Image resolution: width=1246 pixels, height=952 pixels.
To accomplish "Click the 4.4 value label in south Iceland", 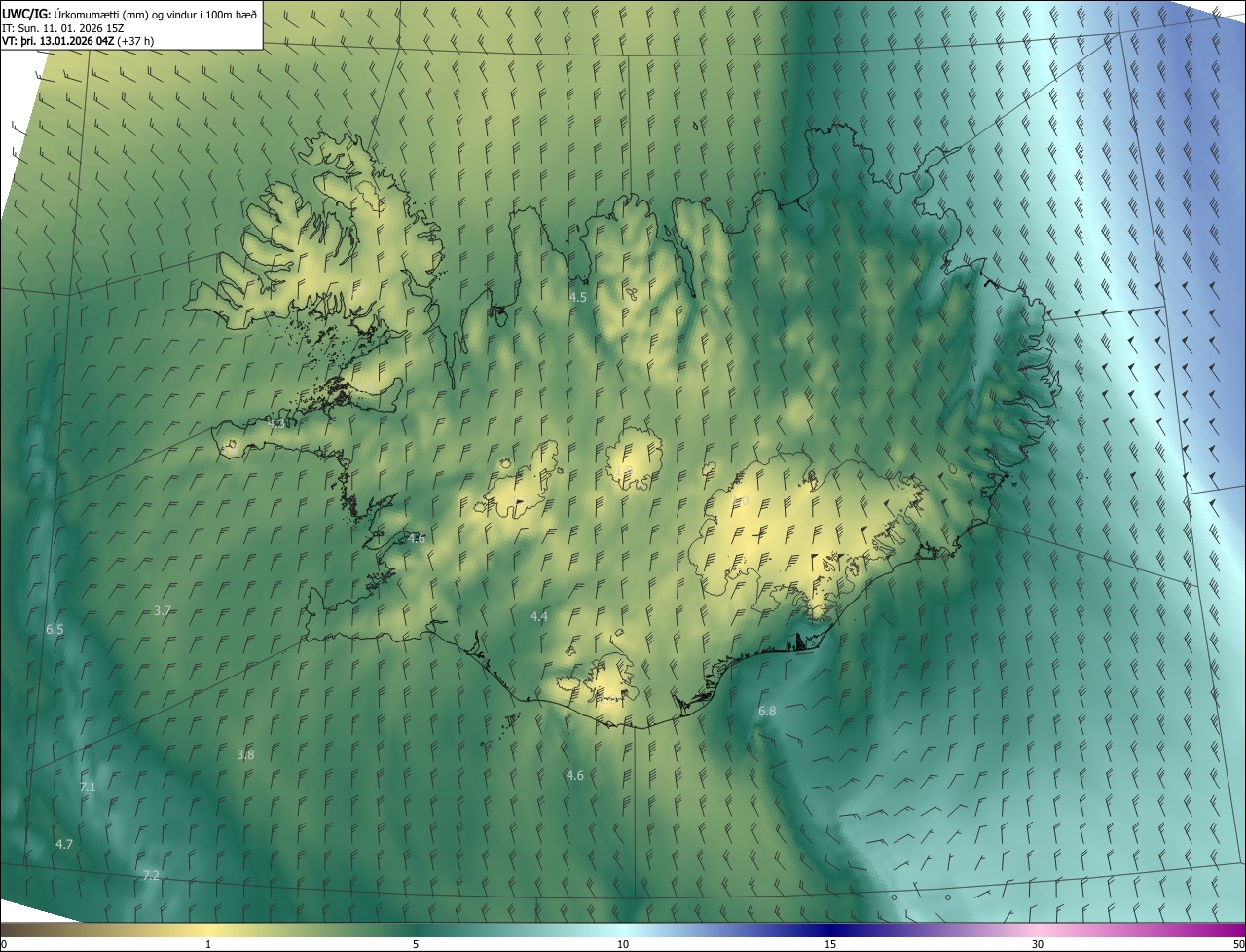I will (539, 617).
